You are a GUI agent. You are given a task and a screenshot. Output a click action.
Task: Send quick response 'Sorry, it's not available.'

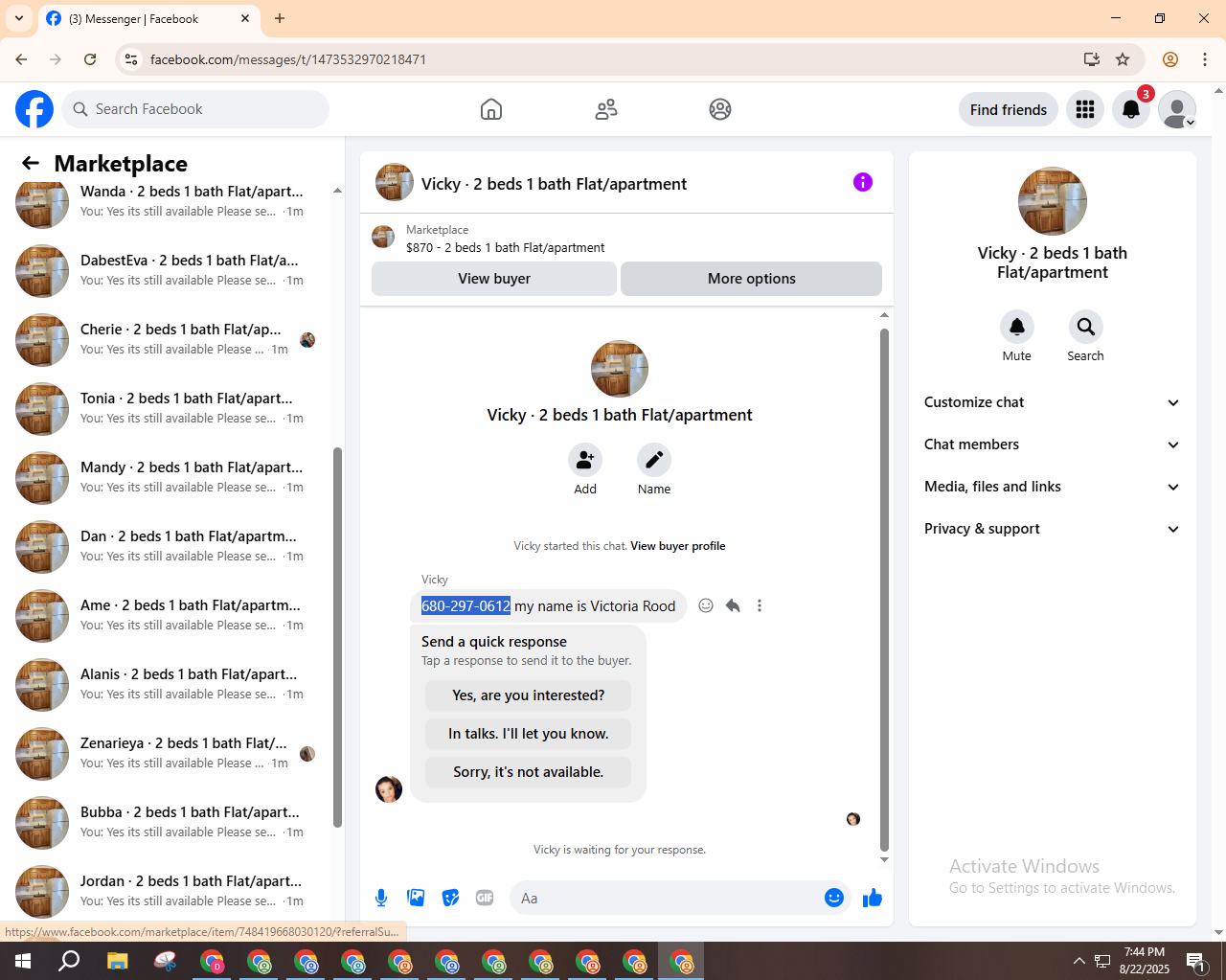click(529, 772)
